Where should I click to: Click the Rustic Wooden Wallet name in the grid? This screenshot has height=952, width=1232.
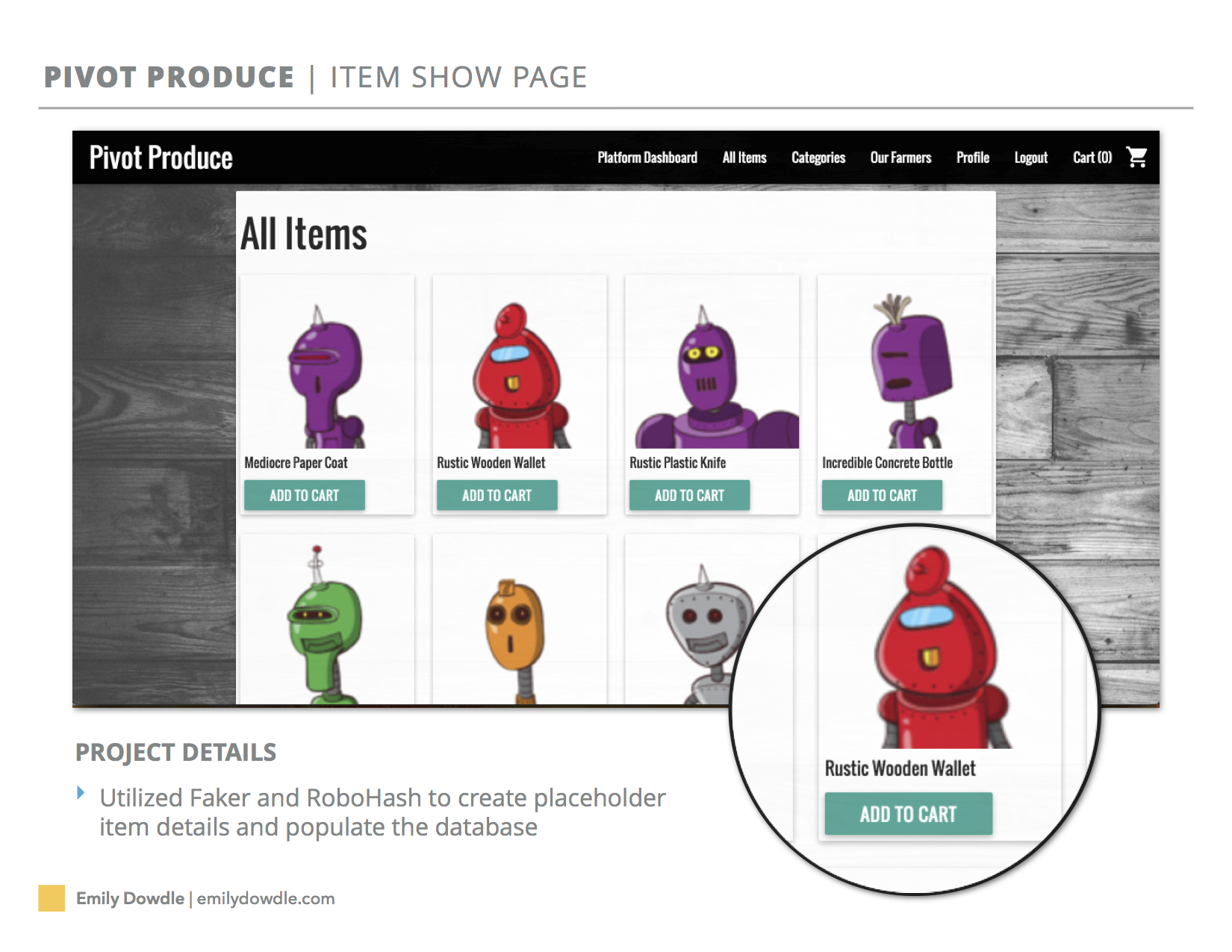point(491,463)
